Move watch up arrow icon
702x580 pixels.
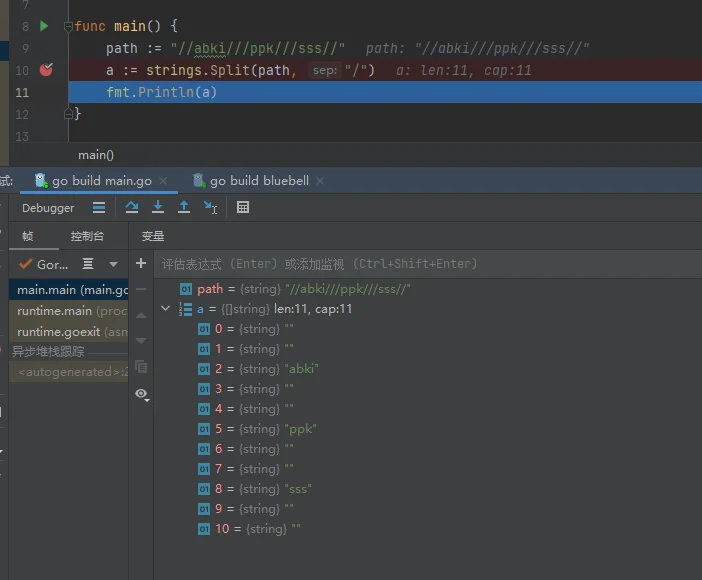(141, 315)
